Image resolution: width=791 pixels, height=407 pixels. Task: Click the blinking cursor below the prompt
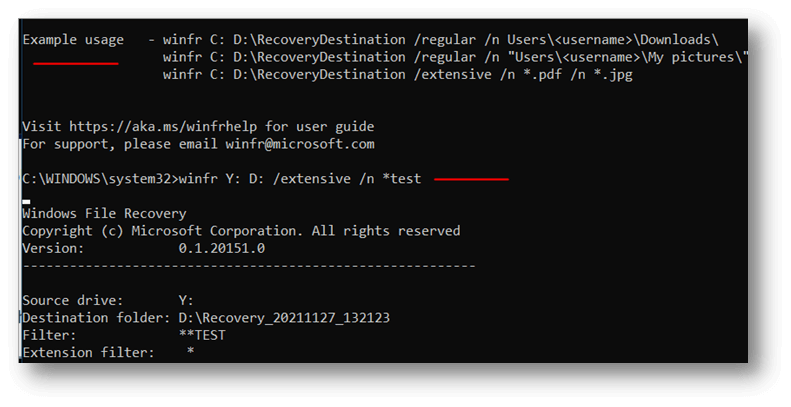27,200
